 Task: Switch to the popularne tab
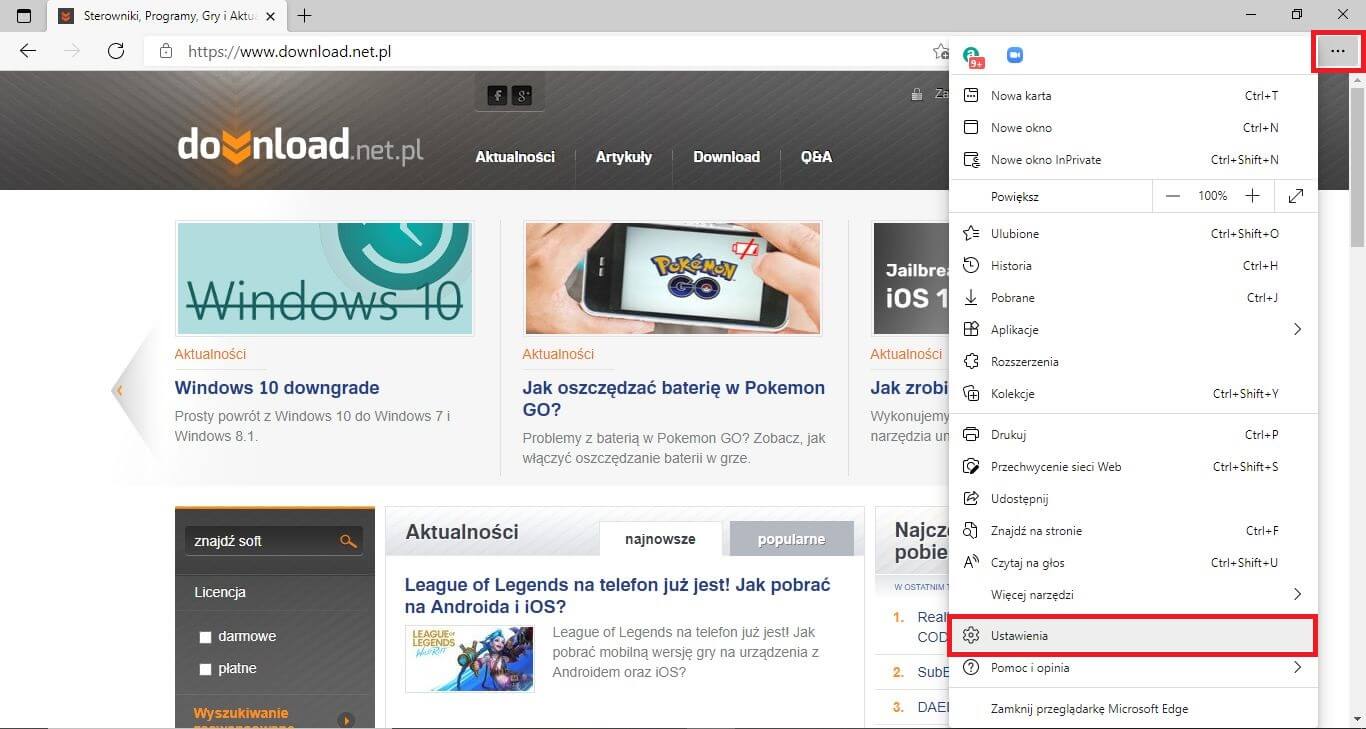[x=792, y=539]
